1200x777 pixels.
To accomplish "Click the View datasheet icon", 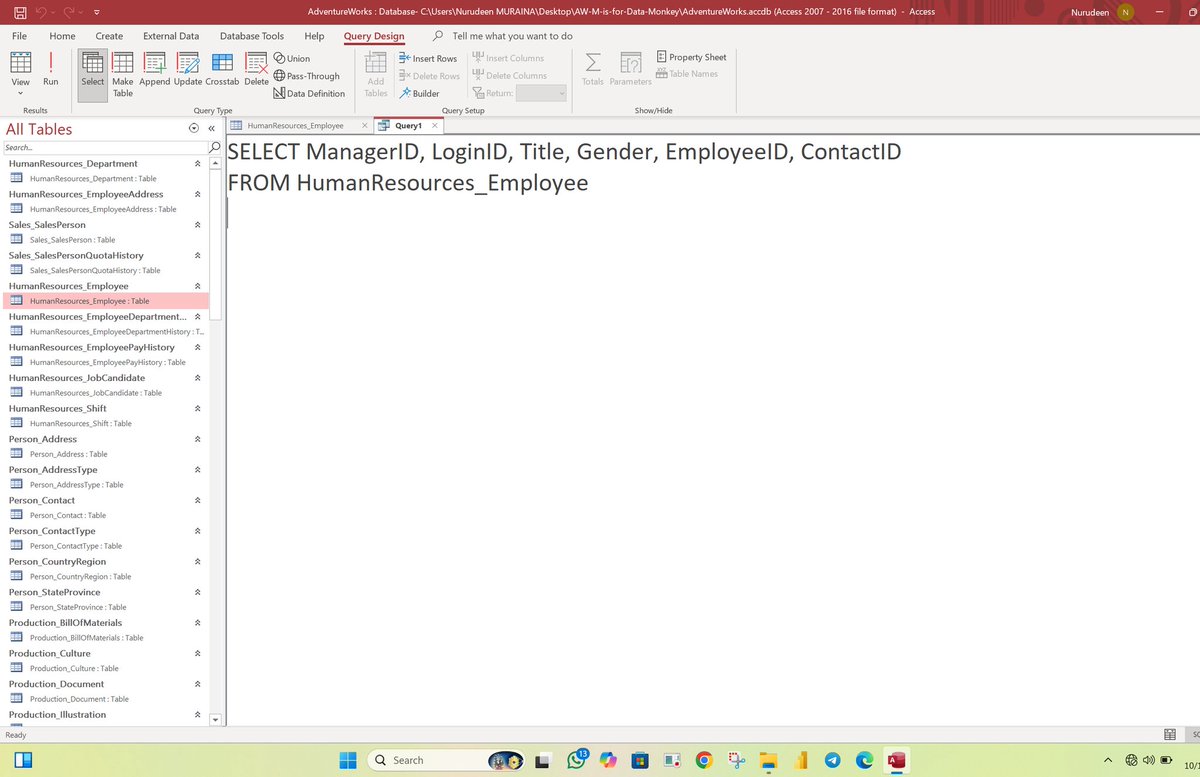I will tap(20, 62).
